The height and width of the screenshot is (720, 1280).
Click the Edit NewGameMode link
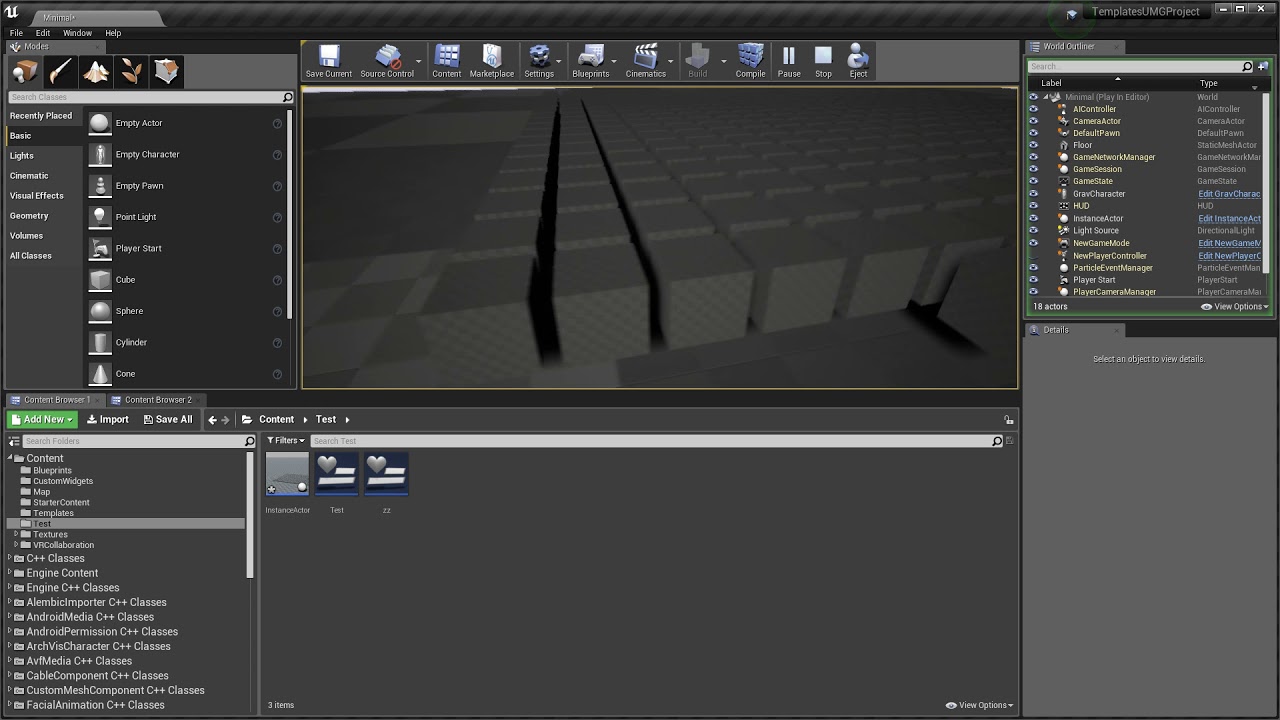(1229, 243)
